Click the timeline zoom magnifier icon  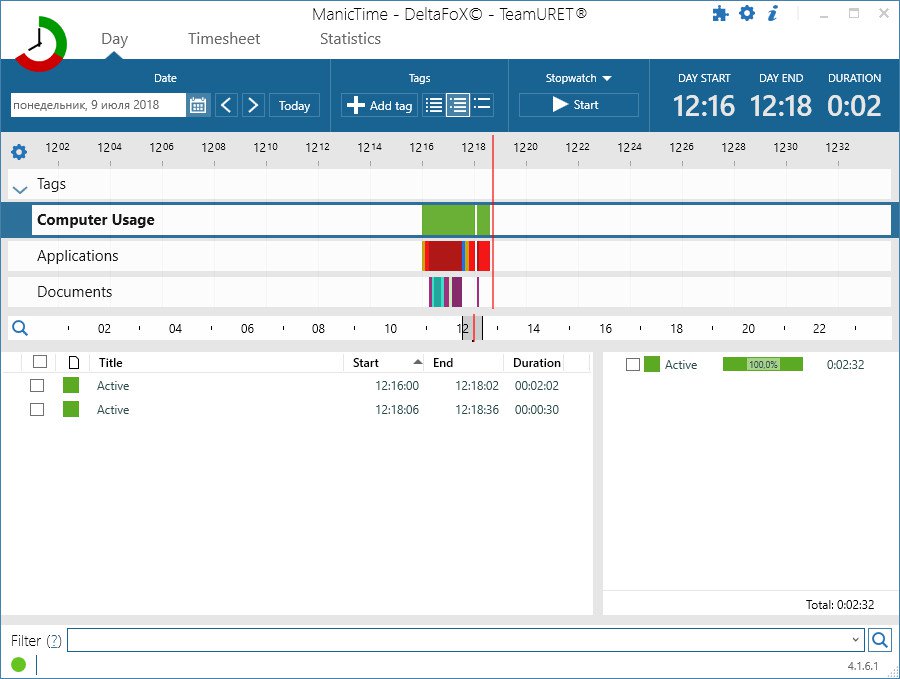tap(20, 328)
